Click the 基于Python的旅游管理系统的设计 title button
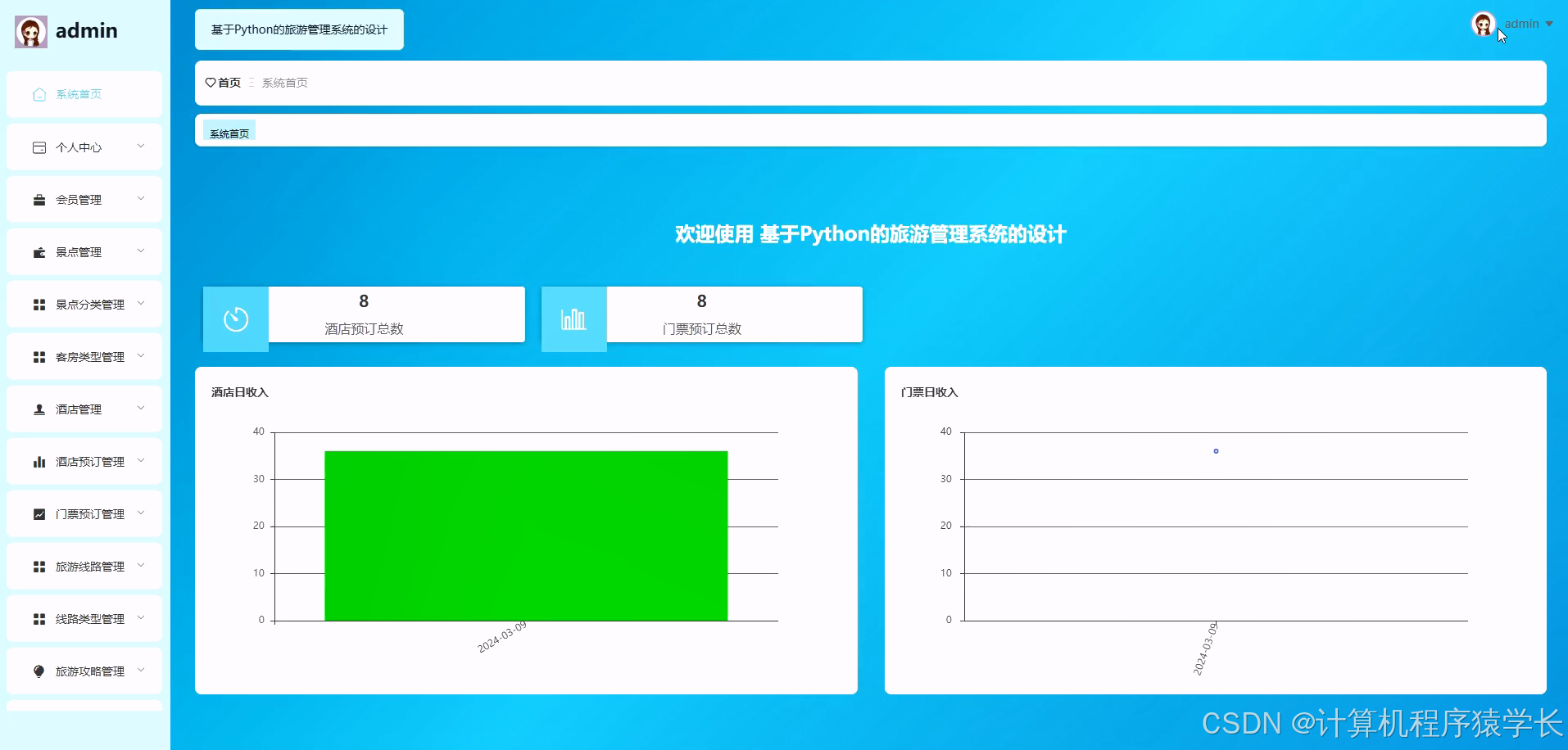 pyautogui.click(x=299, y=29)
